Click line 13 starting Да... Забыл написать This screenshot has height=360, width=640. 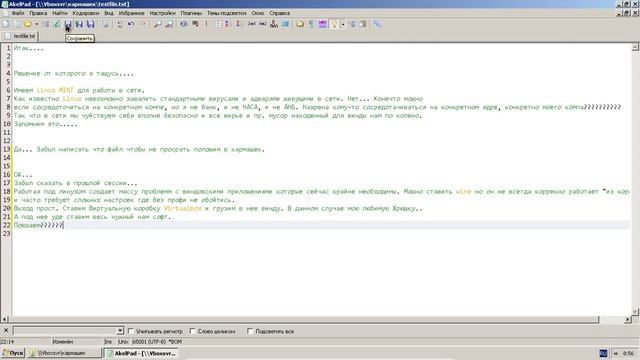click(139, 149)
